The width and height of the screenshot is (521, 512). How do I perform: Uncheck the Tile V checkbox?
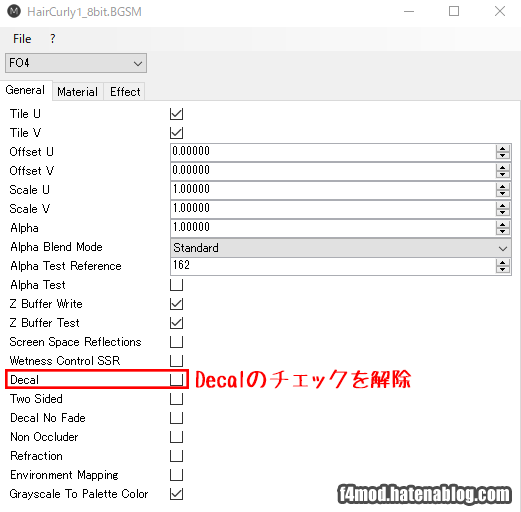click(176, 133)
